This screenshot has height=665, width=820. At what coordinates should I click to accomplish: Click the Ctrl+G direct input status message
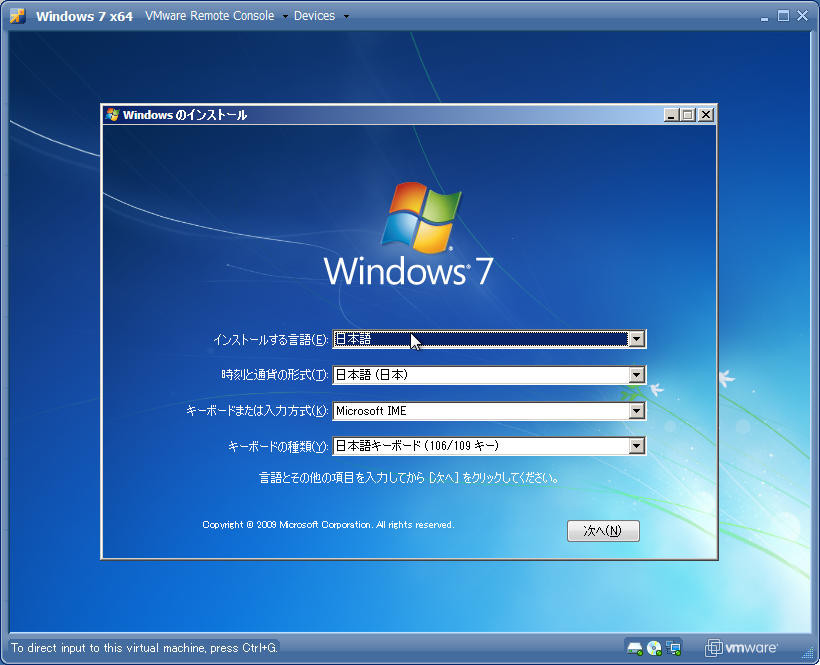pyautogui.click(x=144, y=648)
